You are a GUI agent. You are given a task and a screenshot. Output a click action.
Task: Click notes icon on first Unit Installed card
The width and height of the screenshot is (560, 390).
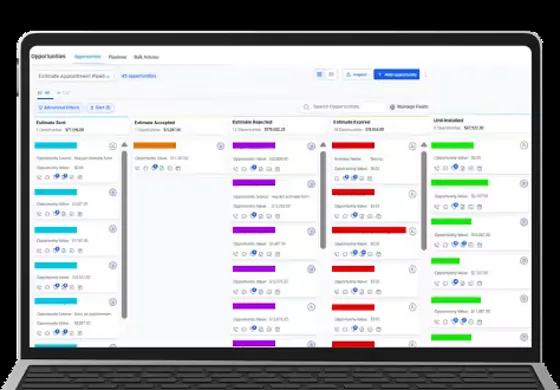(x=462, y=168)
